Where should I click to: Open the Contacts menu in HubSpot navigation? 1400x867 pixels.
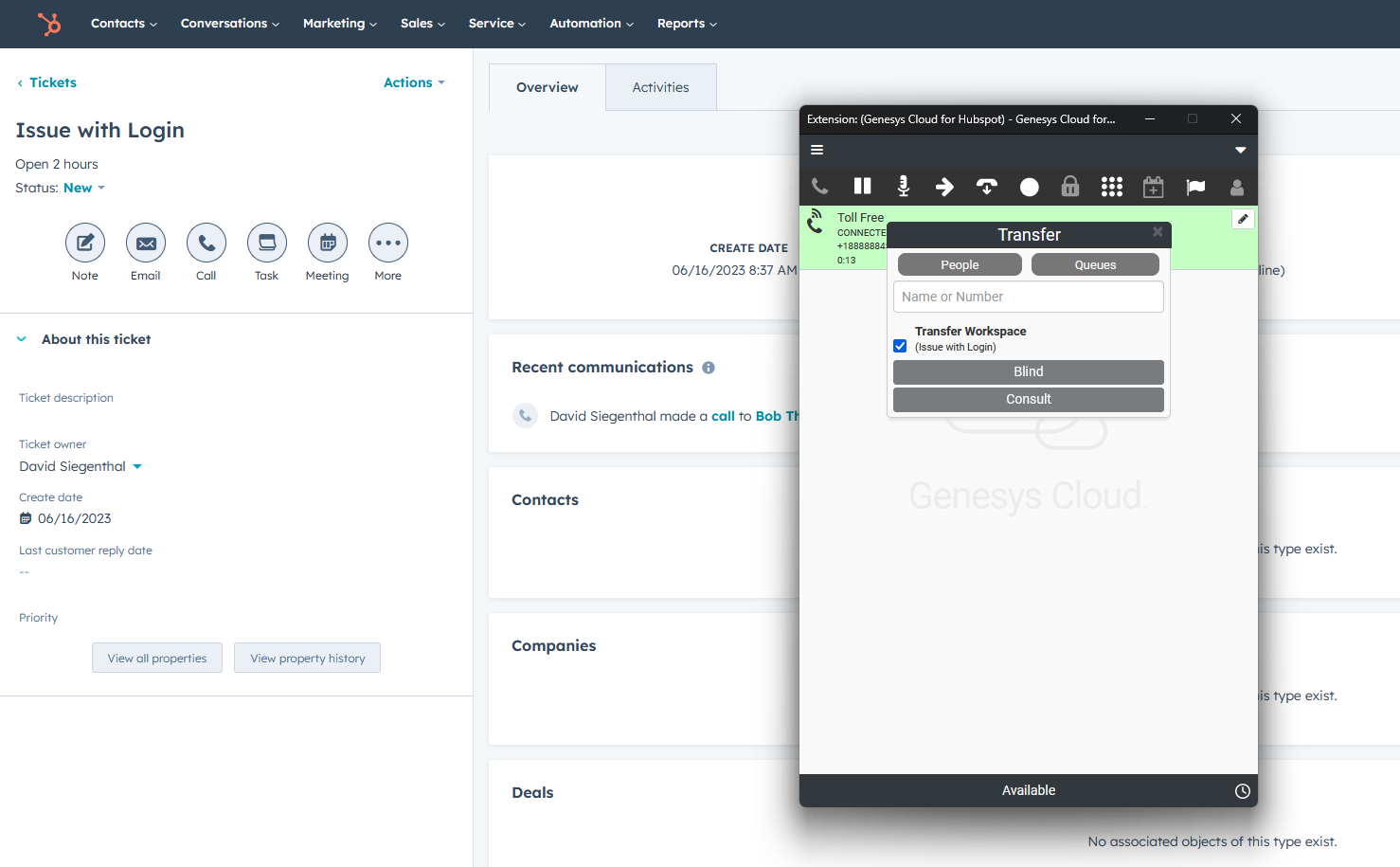123,23
